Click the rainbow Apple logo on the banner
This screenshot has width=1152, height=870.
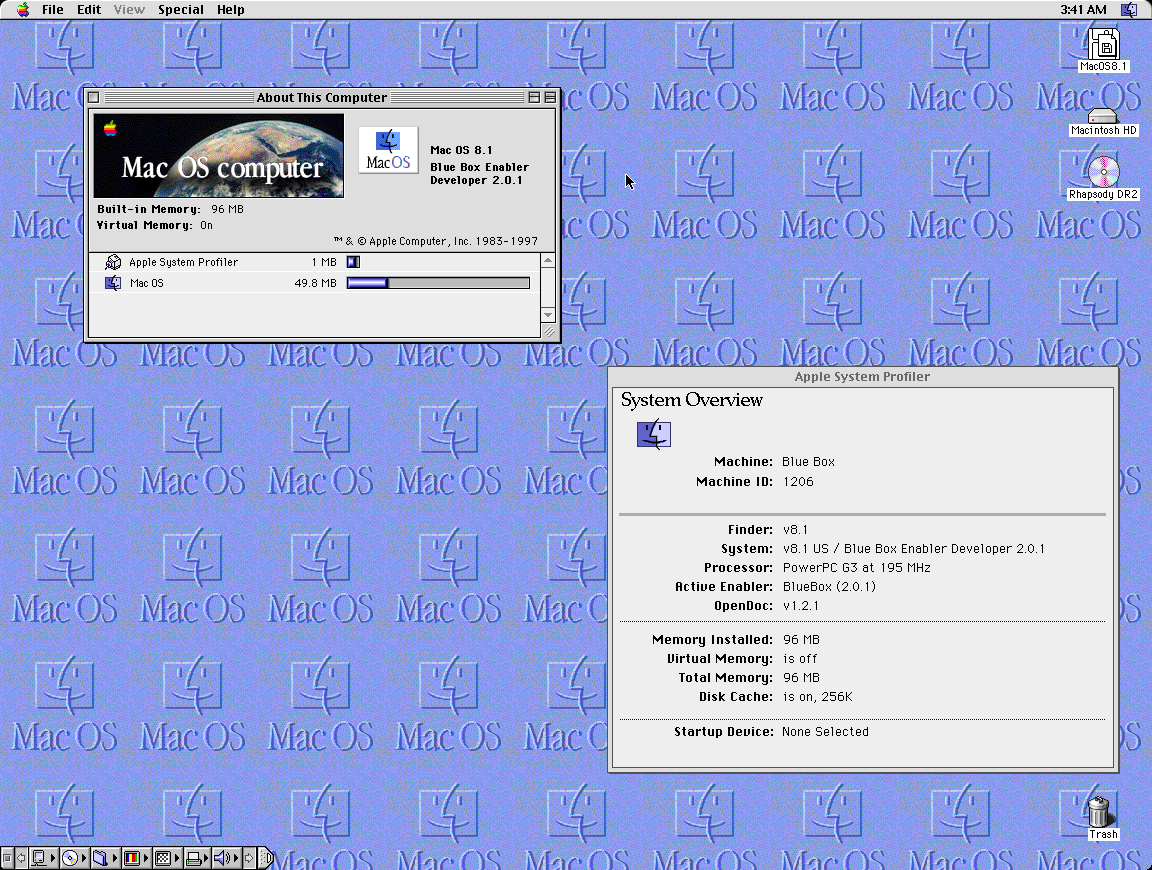pos(110,129)
